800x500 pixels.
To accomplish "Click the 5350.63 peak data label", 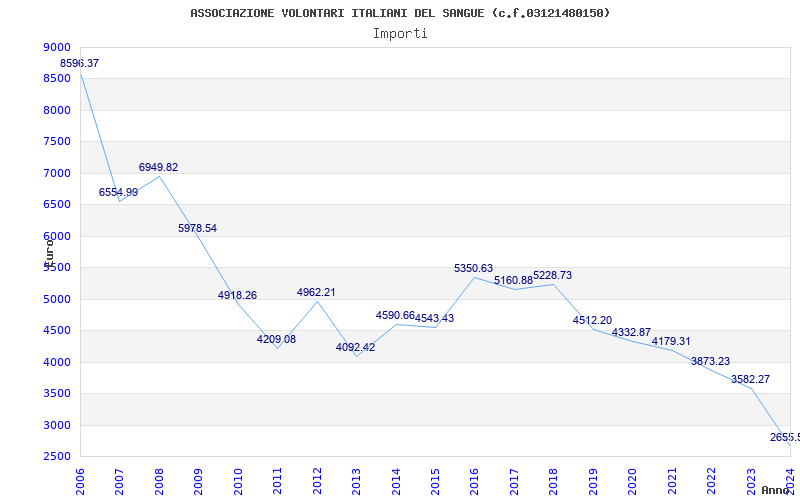I will [473, 268].
